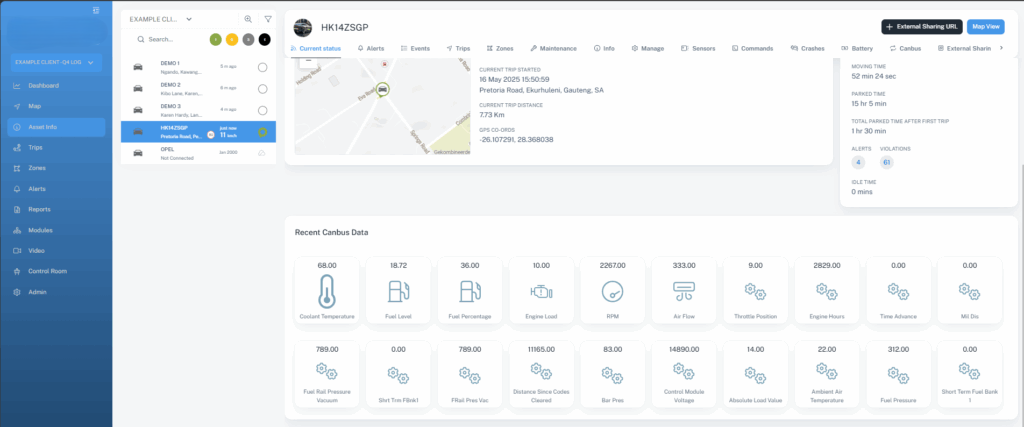Click the Engine Load icon
The image size is (1024, 427).
[540, 291]
